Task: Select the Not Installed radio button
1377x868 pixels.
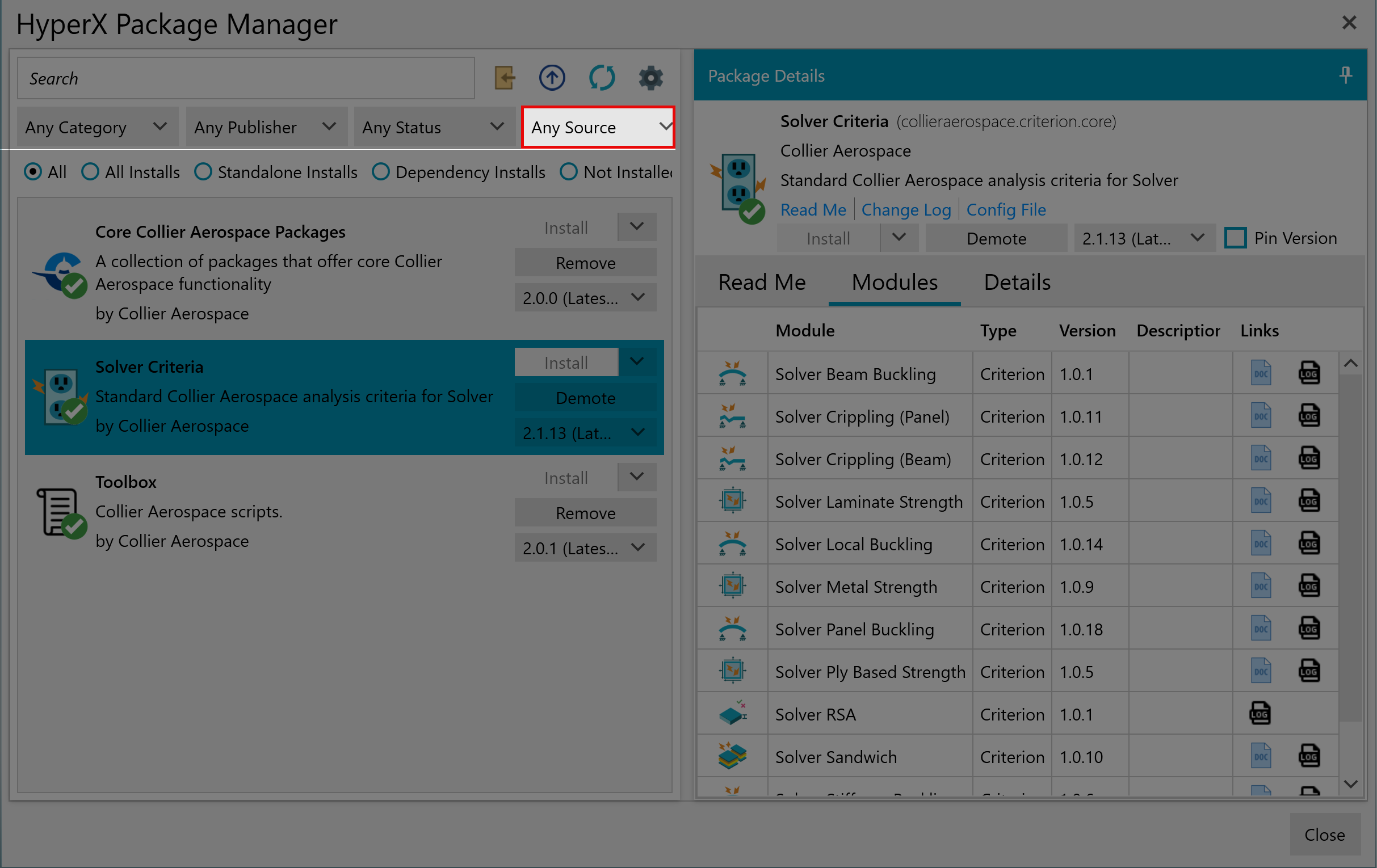Action: click(x=568, y=172)
